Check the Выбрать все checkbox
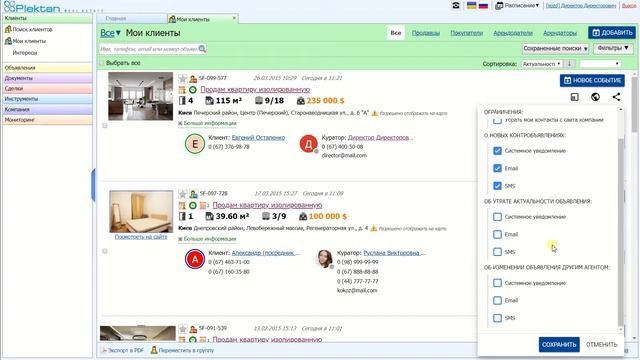This screenshot has height=360, width=640. point(102,63)
